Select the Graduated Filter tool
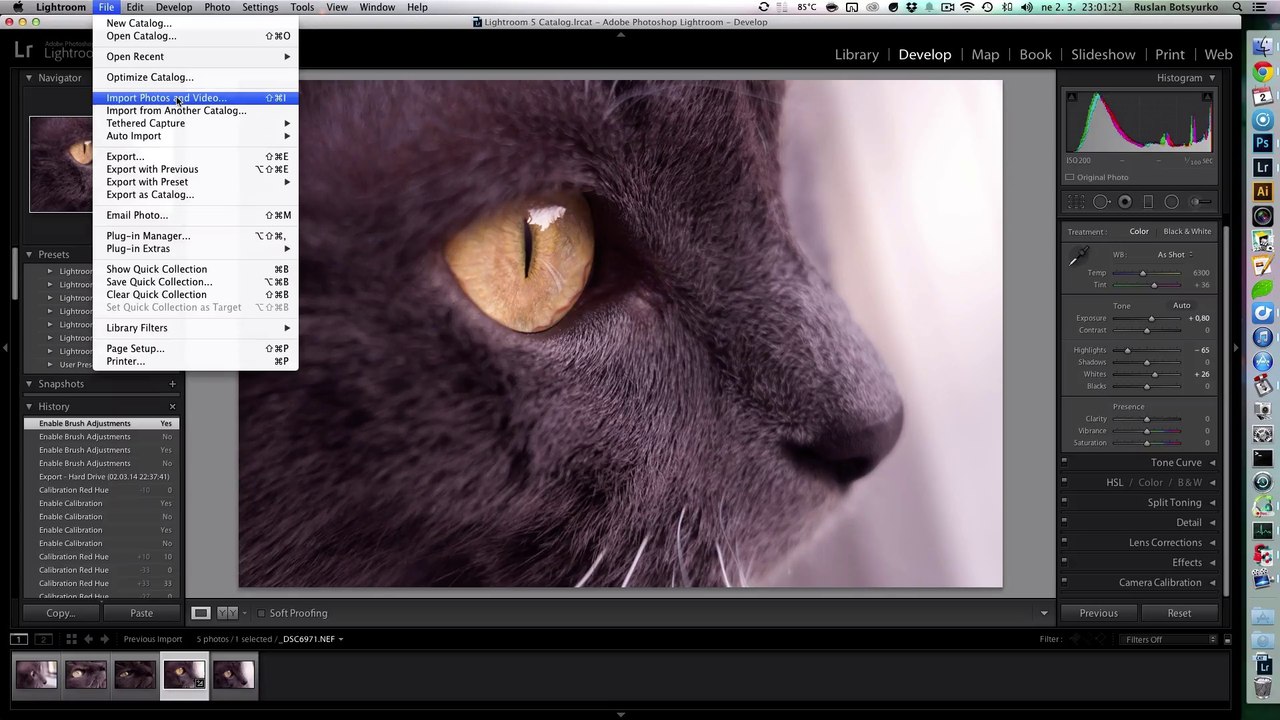Screen dimensions: 1280x720 (x=1148, y=202)
